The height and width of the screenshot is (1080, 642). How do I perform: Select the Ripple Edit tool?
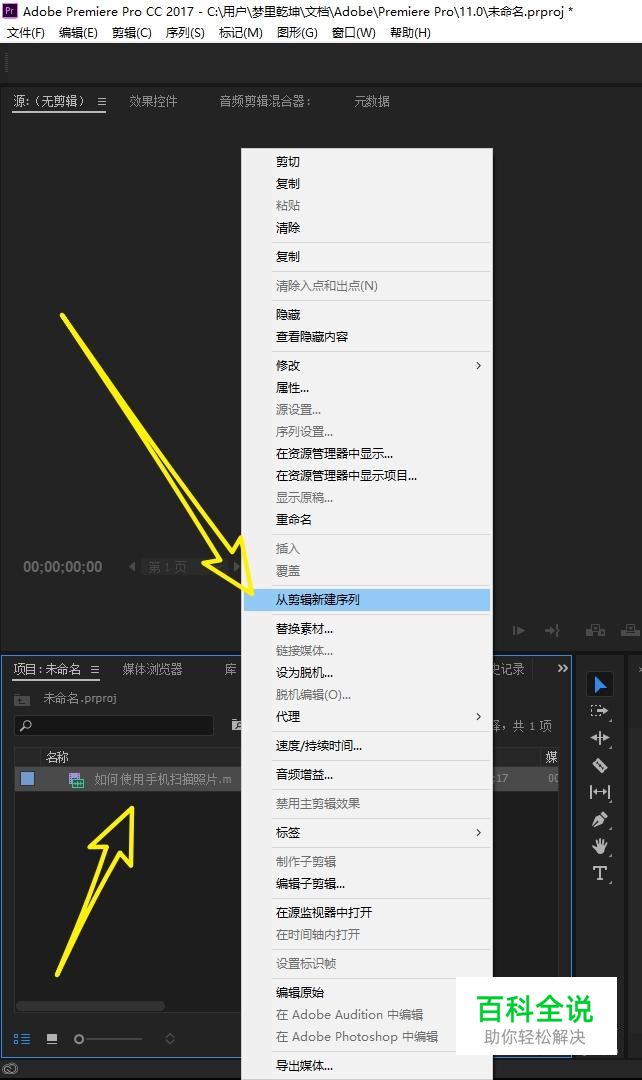click(x=599, y=738)
